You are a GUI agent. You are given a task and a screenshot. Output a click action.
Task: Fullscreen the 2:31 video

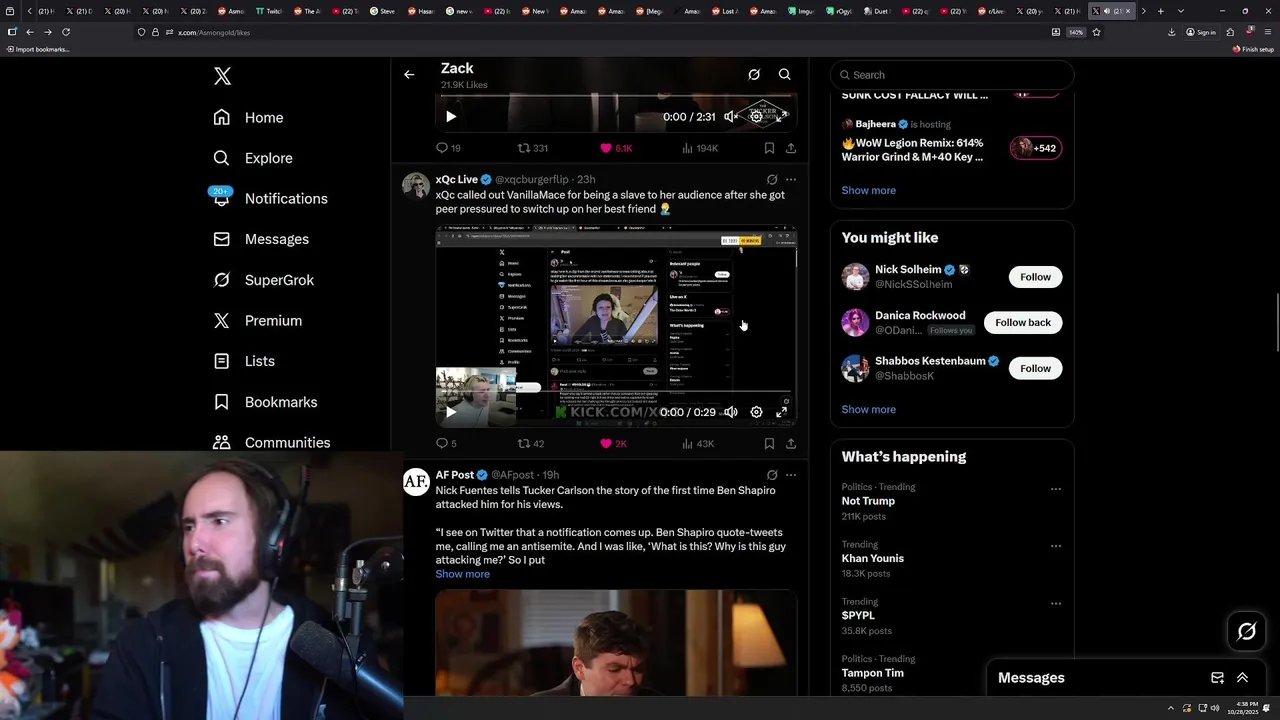point(782,117)
